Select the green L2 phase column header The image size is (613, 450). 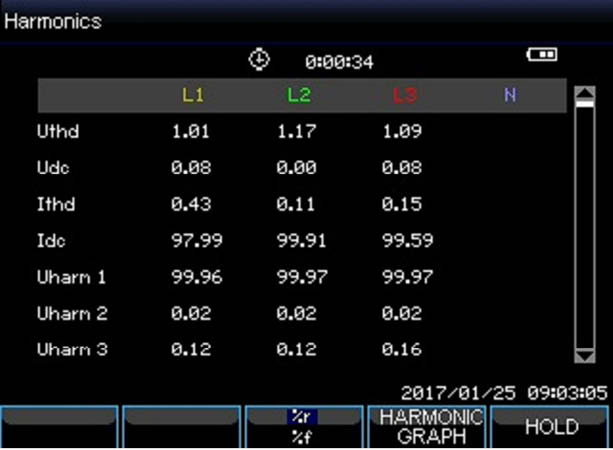point(298,95)
